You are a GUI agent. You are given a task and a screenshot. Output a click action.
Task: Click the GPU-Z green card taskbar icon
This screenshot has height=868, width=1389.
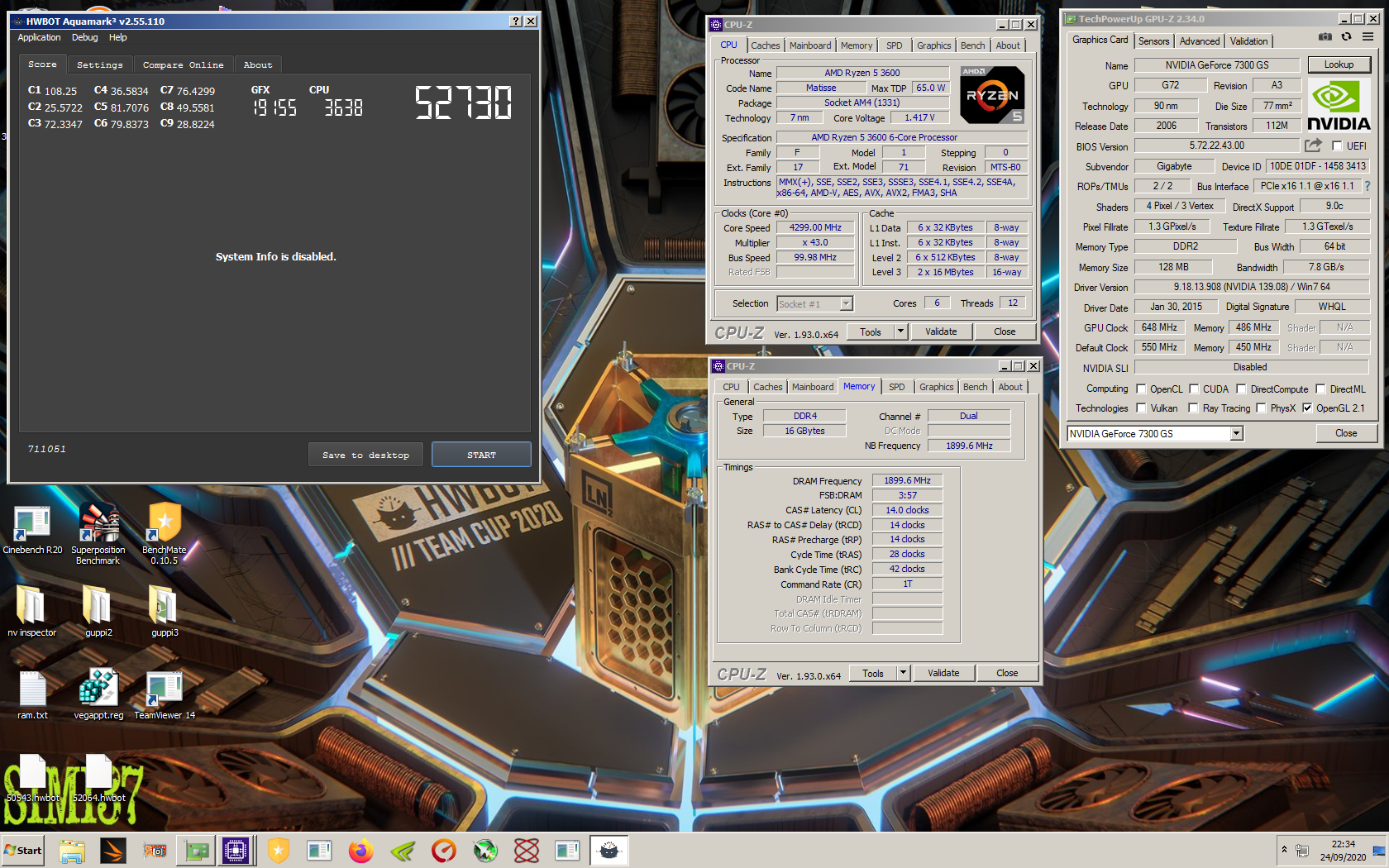196,851
